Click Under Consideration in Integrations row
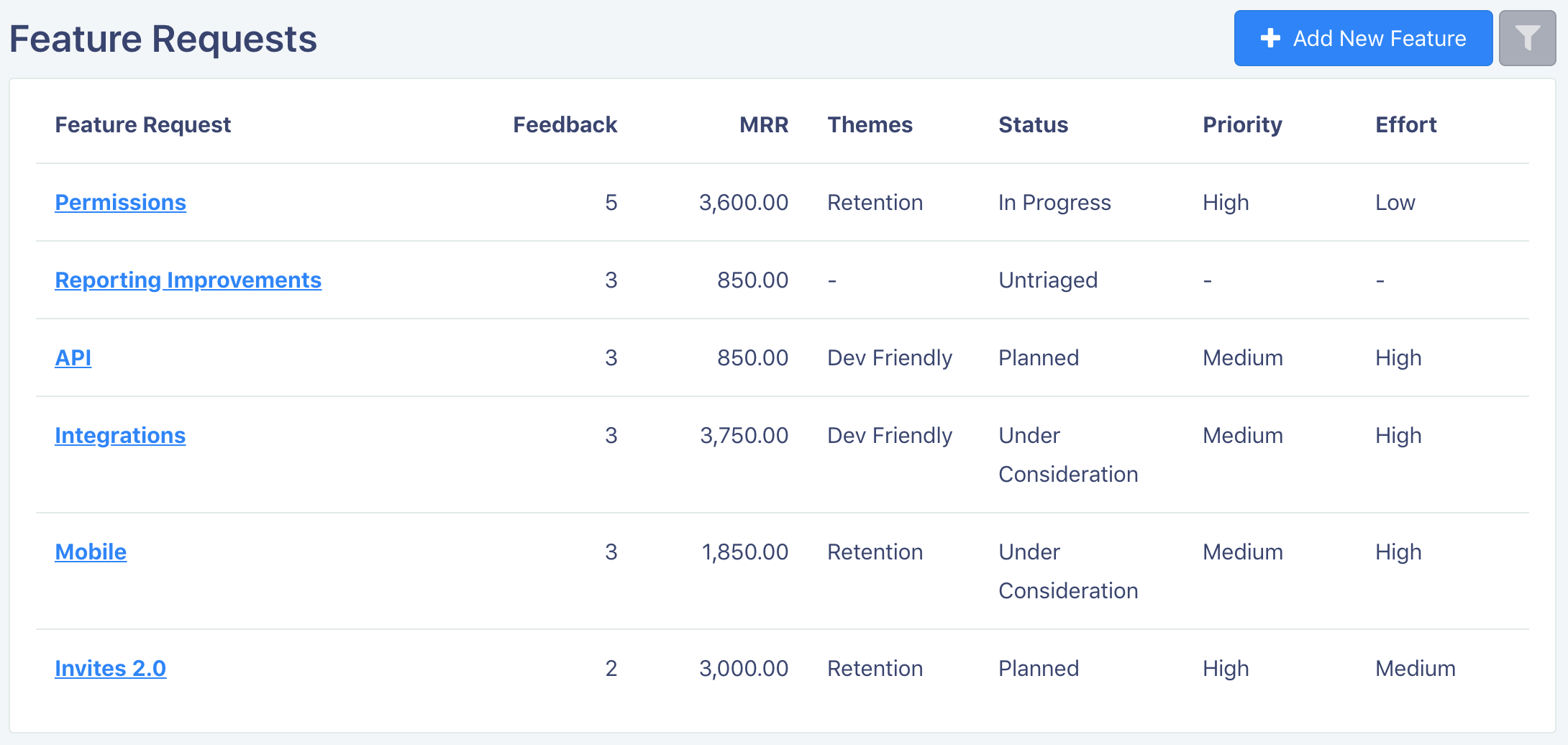 (x=1068, y=455)
